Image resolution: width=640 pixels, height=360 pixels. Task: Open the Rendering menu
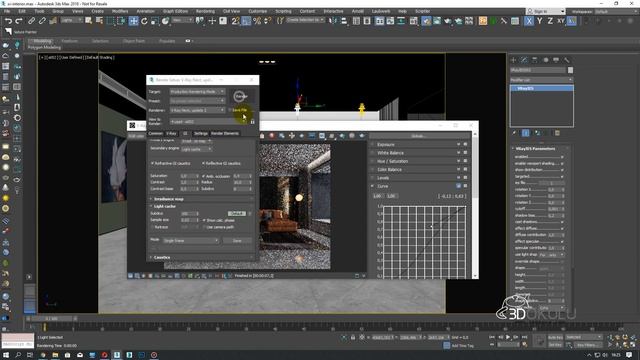pos(205,11)
